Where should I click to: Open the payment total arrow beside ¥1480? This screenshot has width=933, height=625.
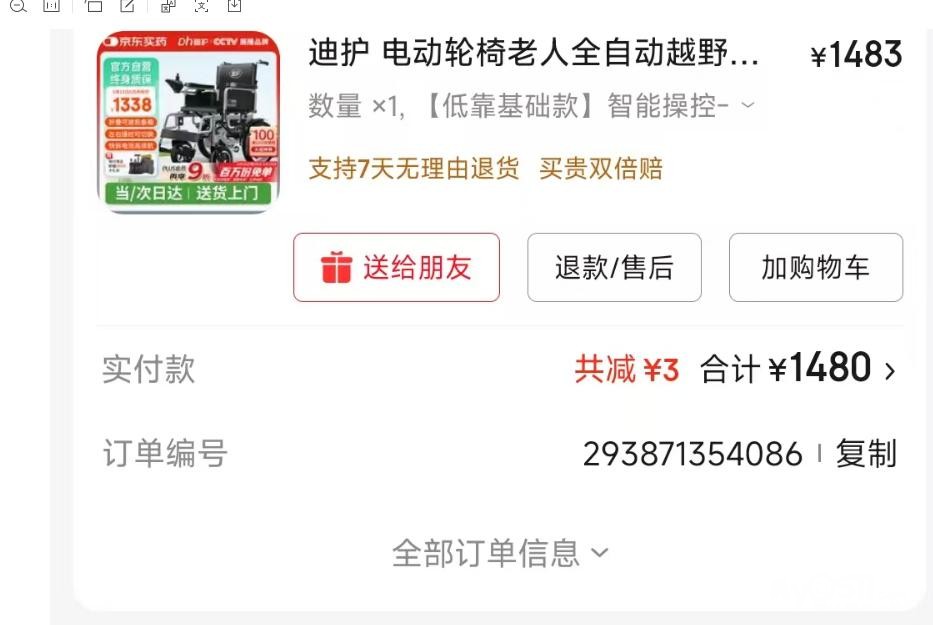click(890, 371)
